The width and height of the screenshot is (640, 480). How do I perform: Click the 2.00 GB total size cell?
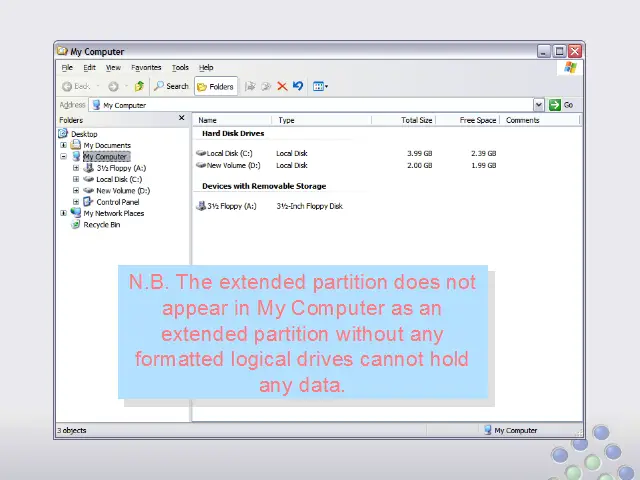coord(420,165)
